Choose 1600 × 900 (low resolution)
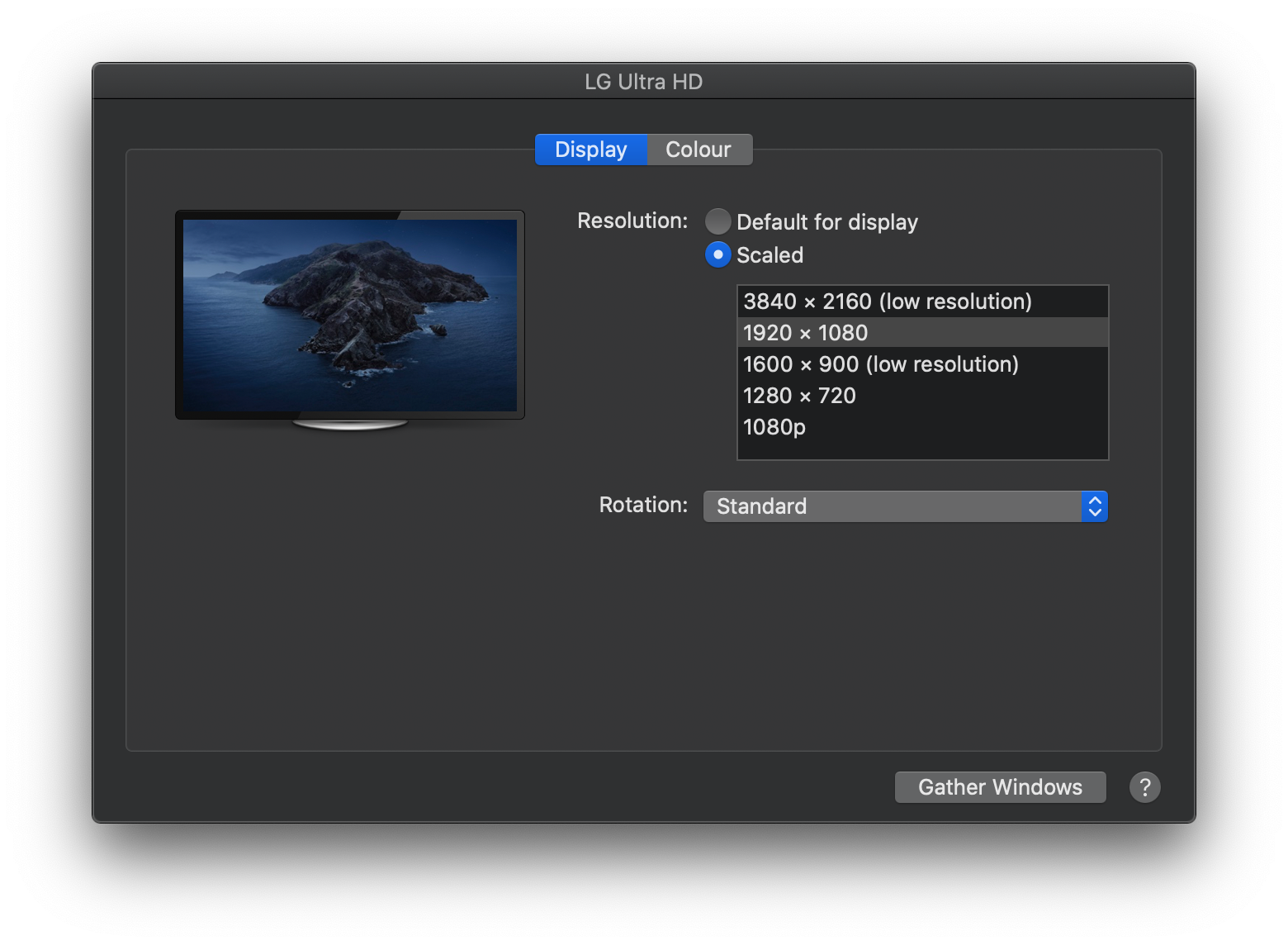The width and height of the screenshot is (1288, 945). (x=922, y=364)
